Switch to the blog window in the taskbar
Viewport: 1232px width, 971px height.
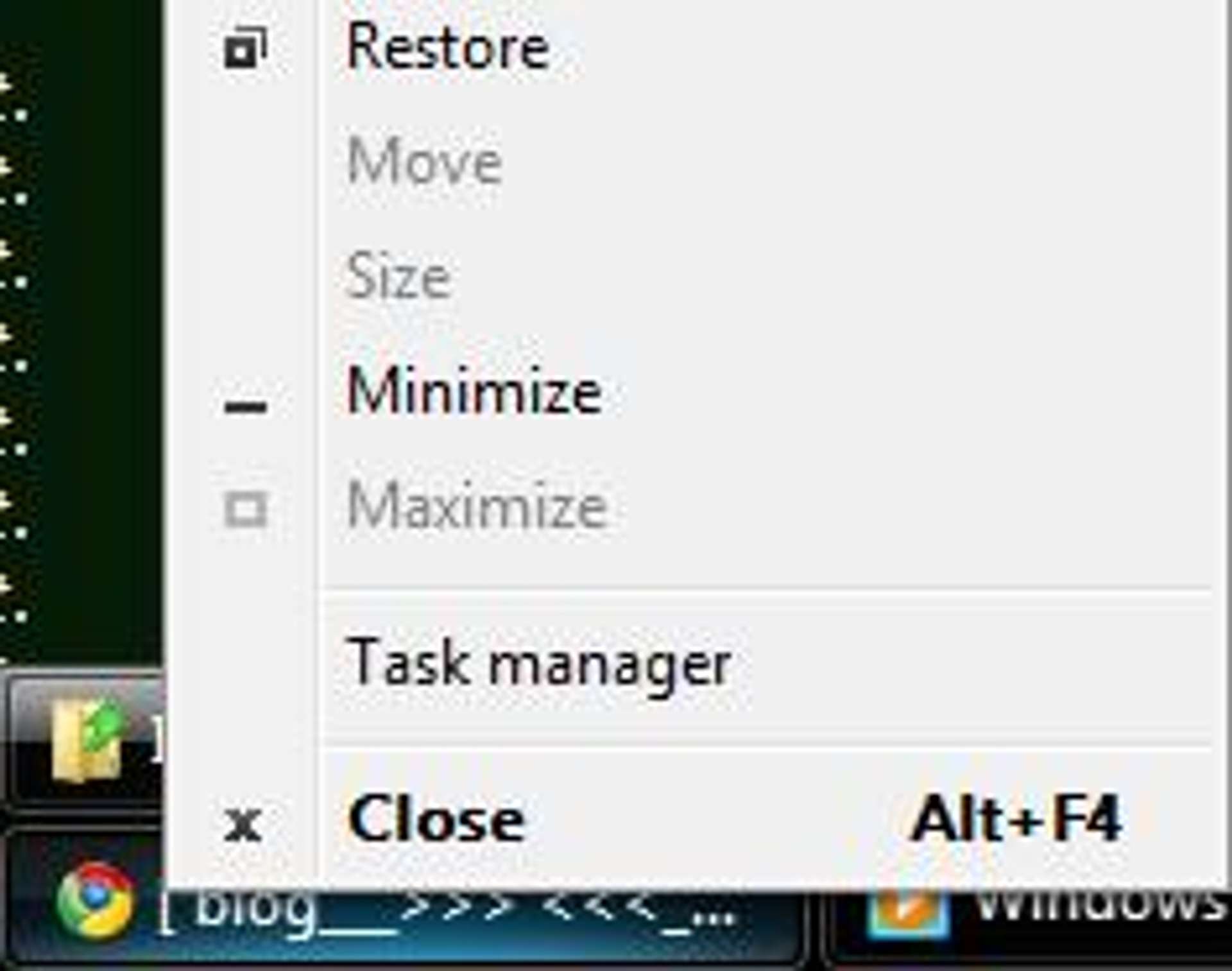[x=449, y=918]
